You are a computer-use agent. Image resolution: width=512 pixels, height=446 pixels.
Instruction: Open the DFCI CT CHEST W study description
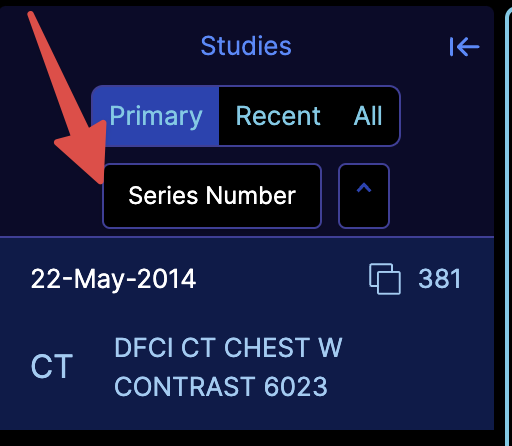click(x=228, y=348)
